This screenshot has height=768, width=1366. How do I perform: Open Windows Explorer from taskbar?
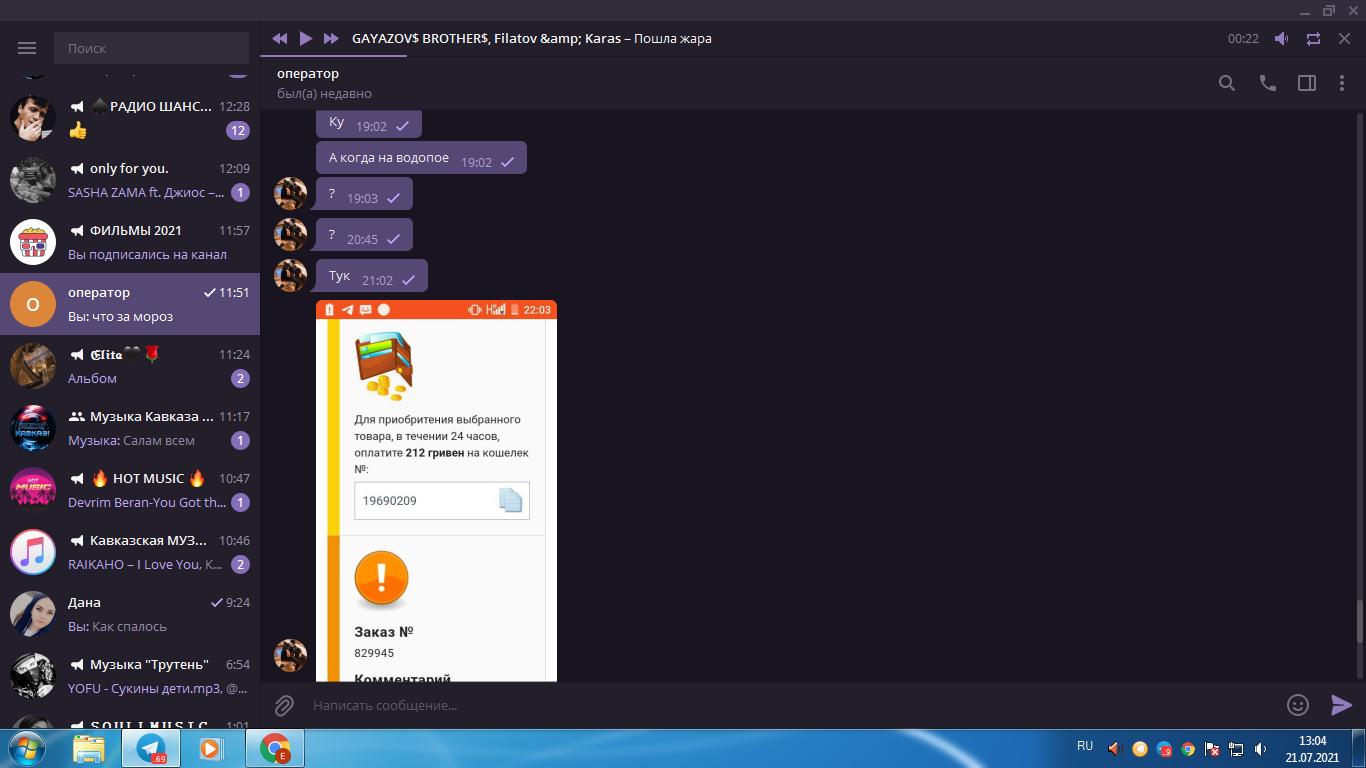tap(89, 748)
